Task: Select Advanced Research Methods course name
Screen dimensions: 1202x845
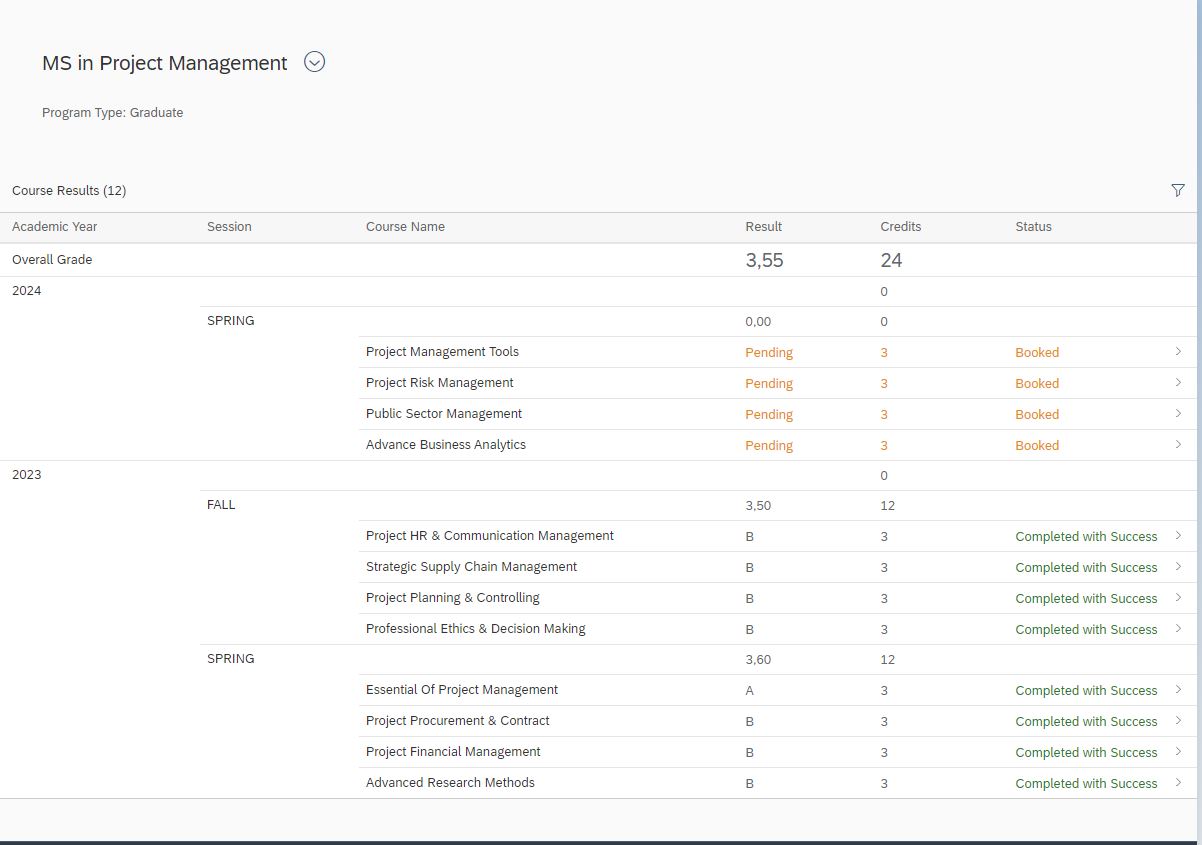Action: pyautogui.click(x=450, y=783)
